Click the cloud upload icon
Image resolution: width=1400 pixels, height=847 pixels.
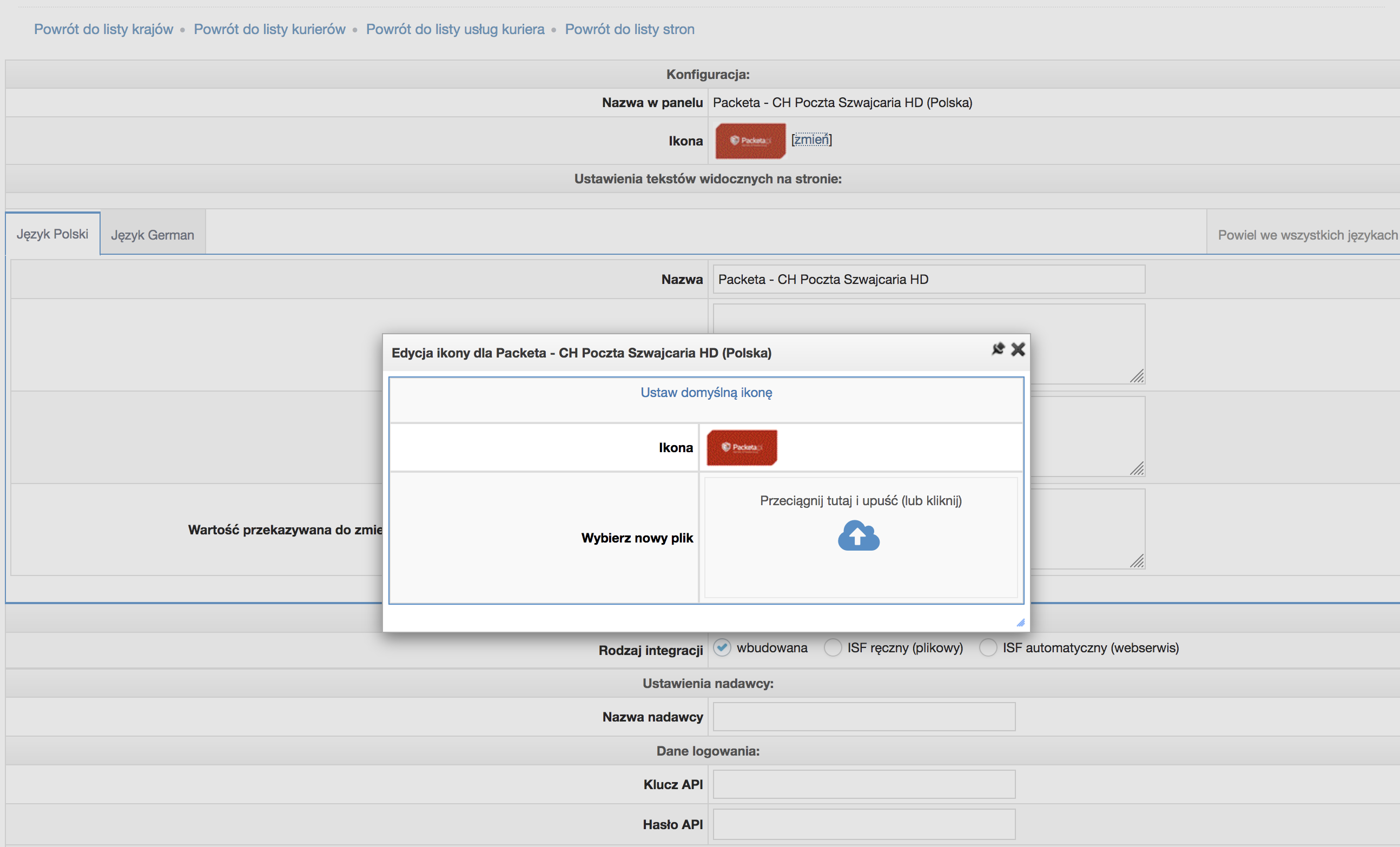click(x=859, y=535)
